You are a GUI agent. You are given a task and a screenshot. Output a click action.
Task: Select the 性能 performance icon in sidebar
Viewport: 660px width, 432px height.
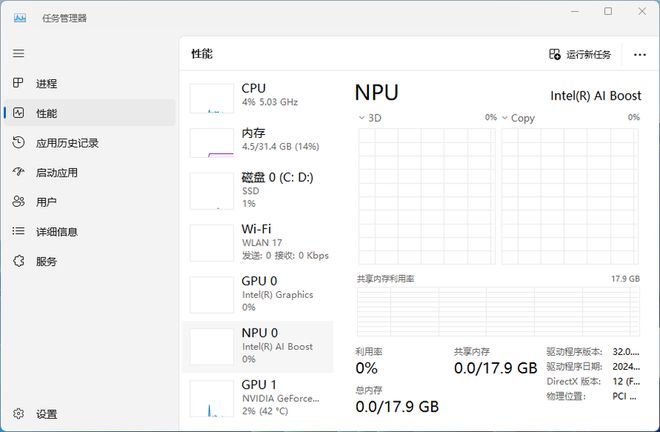coord(18,113)
